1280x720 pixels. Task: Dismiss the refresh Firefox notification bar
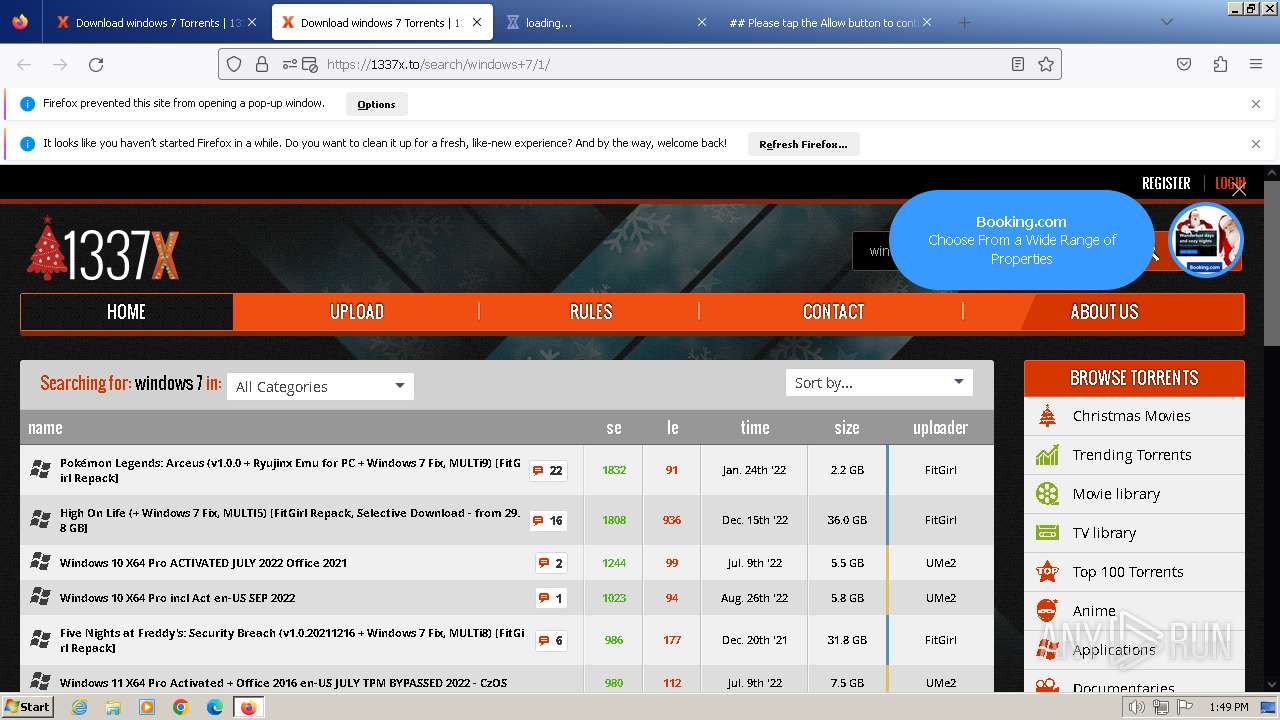1256,144
